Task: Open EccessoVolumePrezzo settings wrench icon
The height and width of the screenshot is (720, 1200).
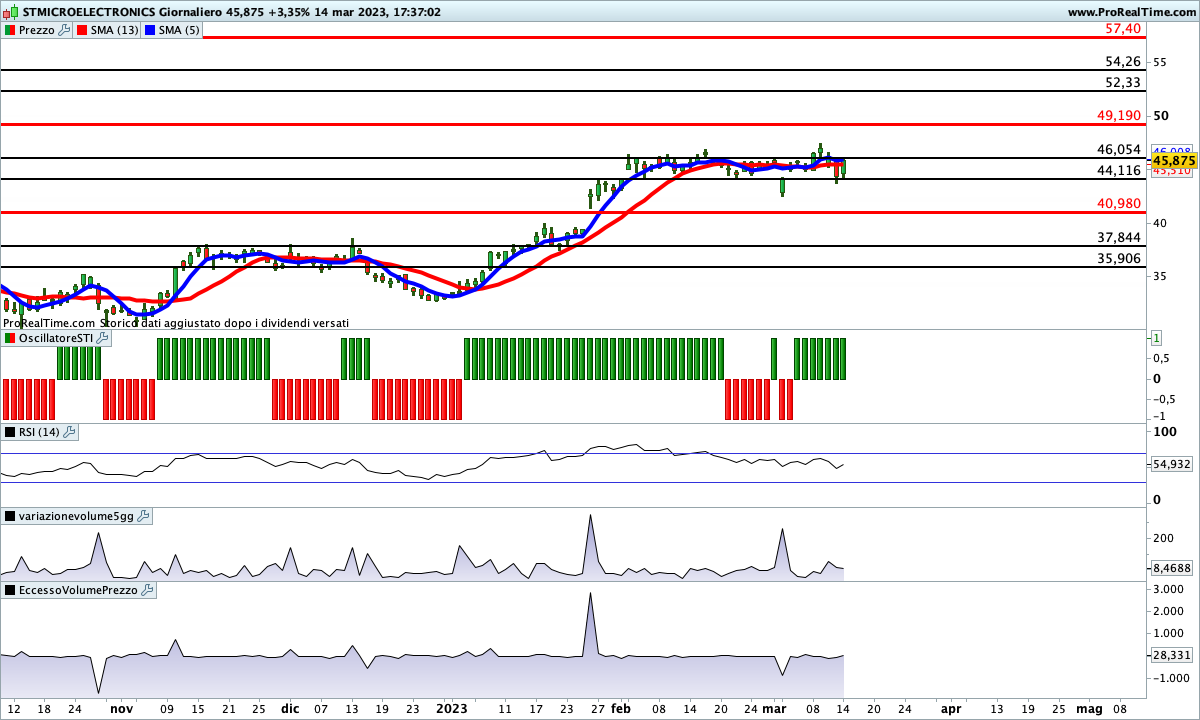Action: 148,590
